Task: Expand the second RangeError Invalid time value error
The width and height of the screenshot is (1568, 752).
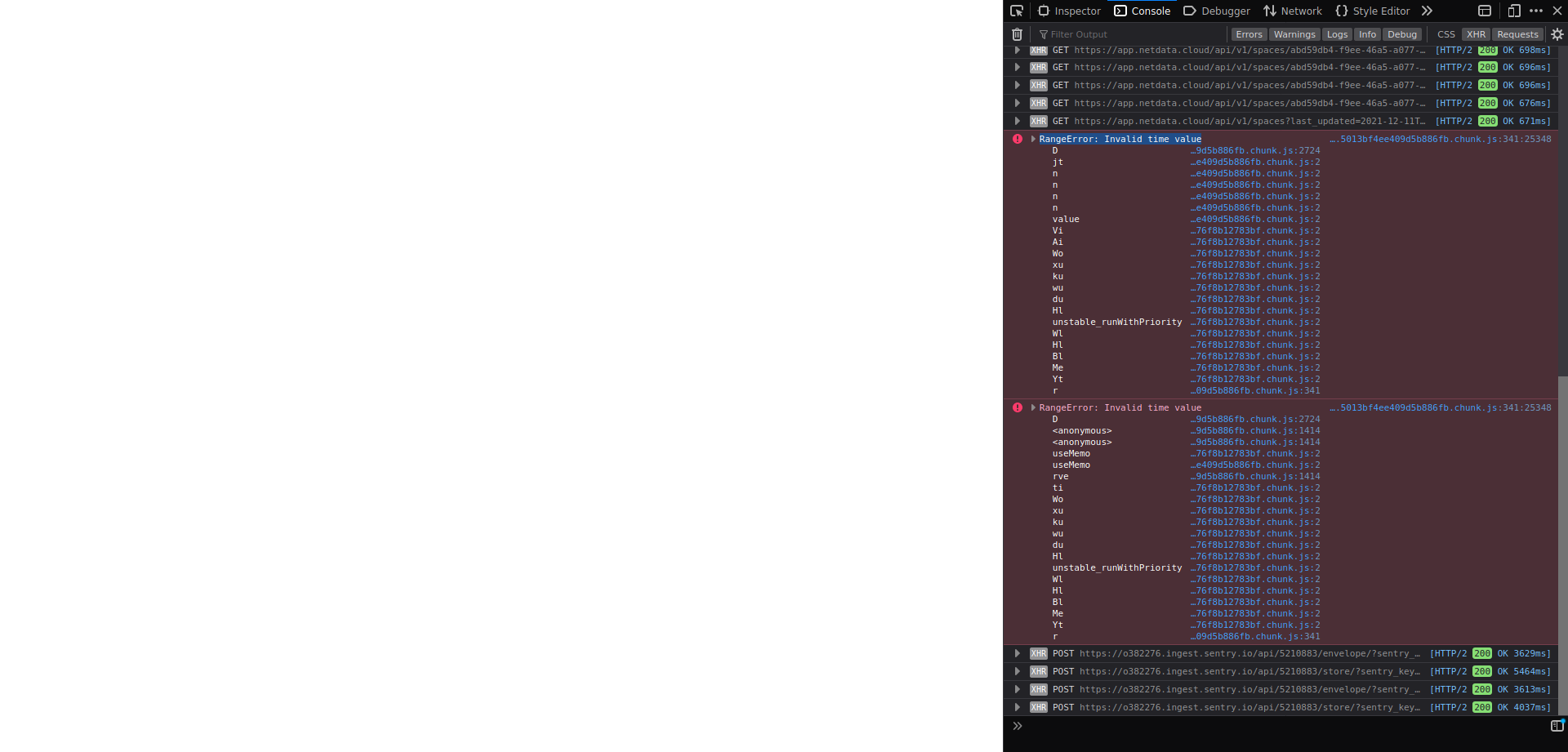Action: pos(1033,407)
